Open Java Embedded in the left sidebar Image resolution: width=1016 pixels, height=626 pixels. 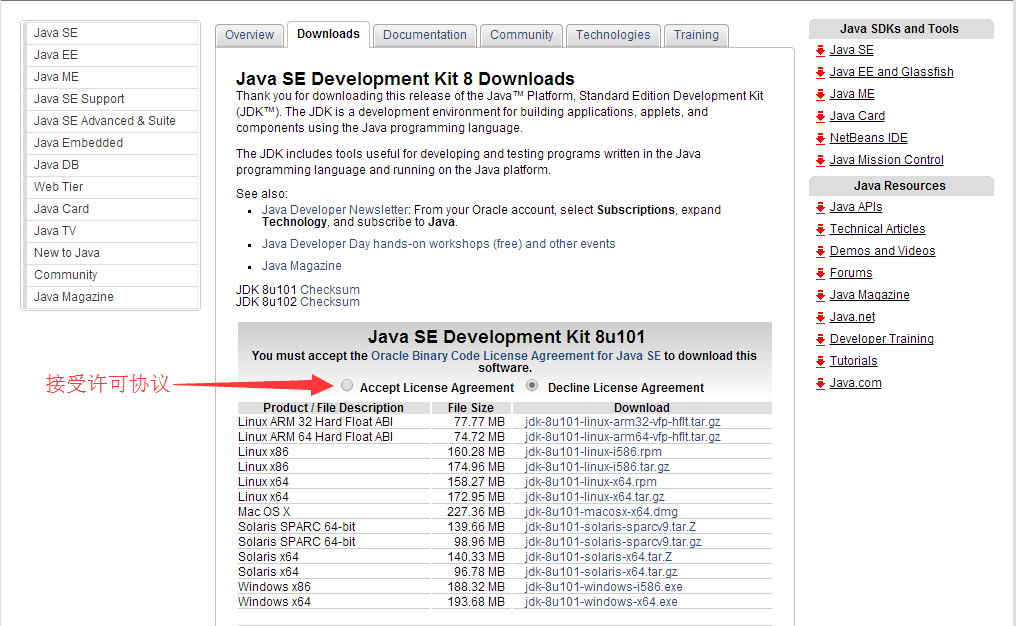point(78,143)
